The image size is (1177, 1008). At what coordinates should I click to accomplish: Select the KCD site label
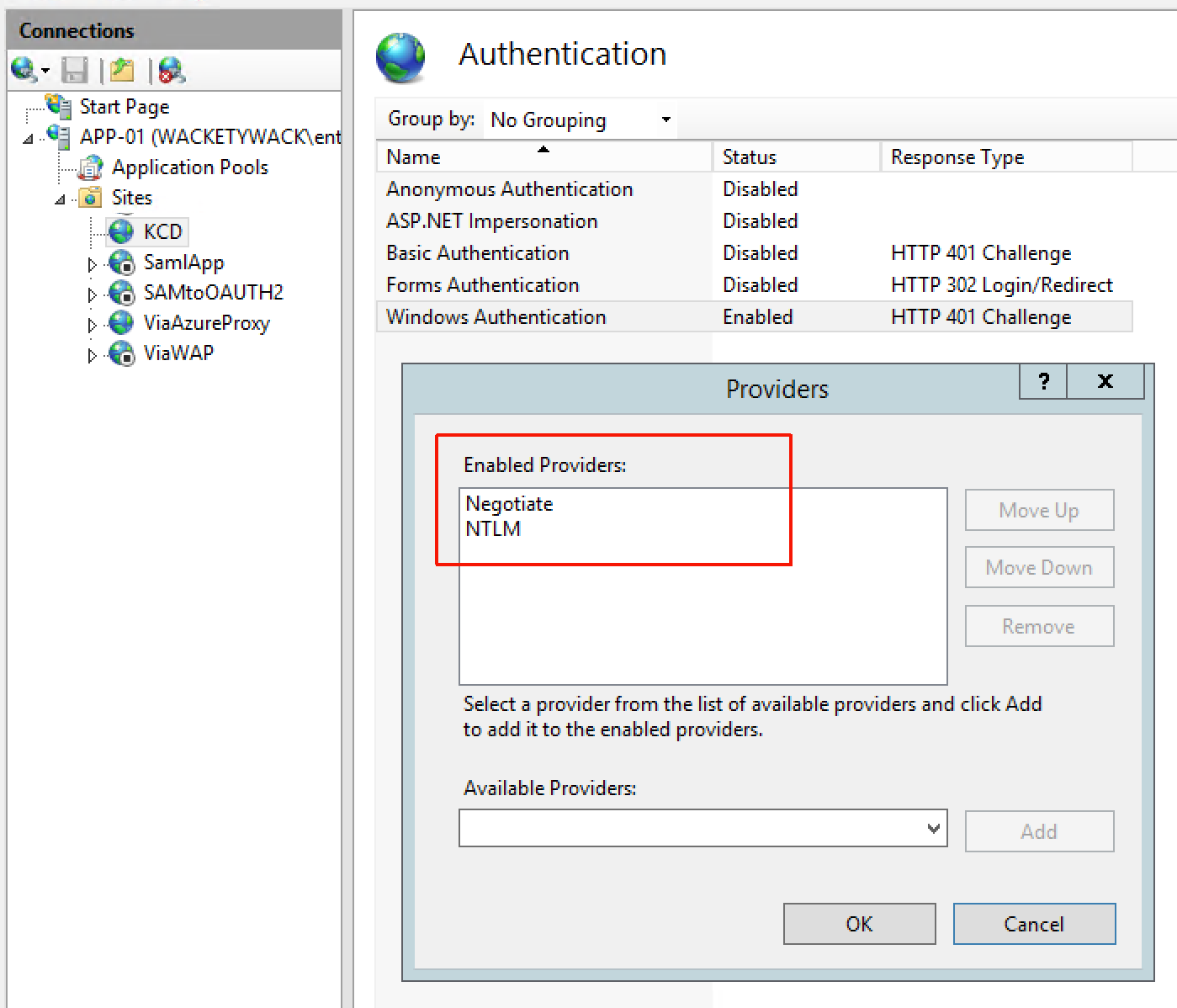pos(163,231)
